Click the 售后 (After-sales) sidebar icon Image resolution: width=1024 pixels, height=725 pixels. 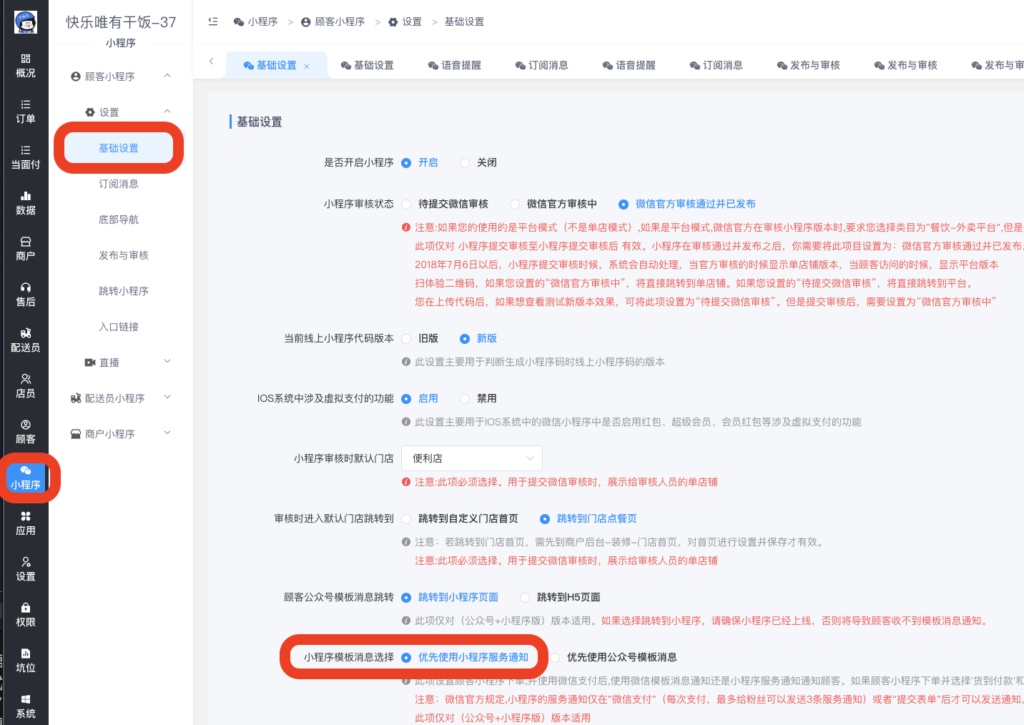(x=23, y=293)
